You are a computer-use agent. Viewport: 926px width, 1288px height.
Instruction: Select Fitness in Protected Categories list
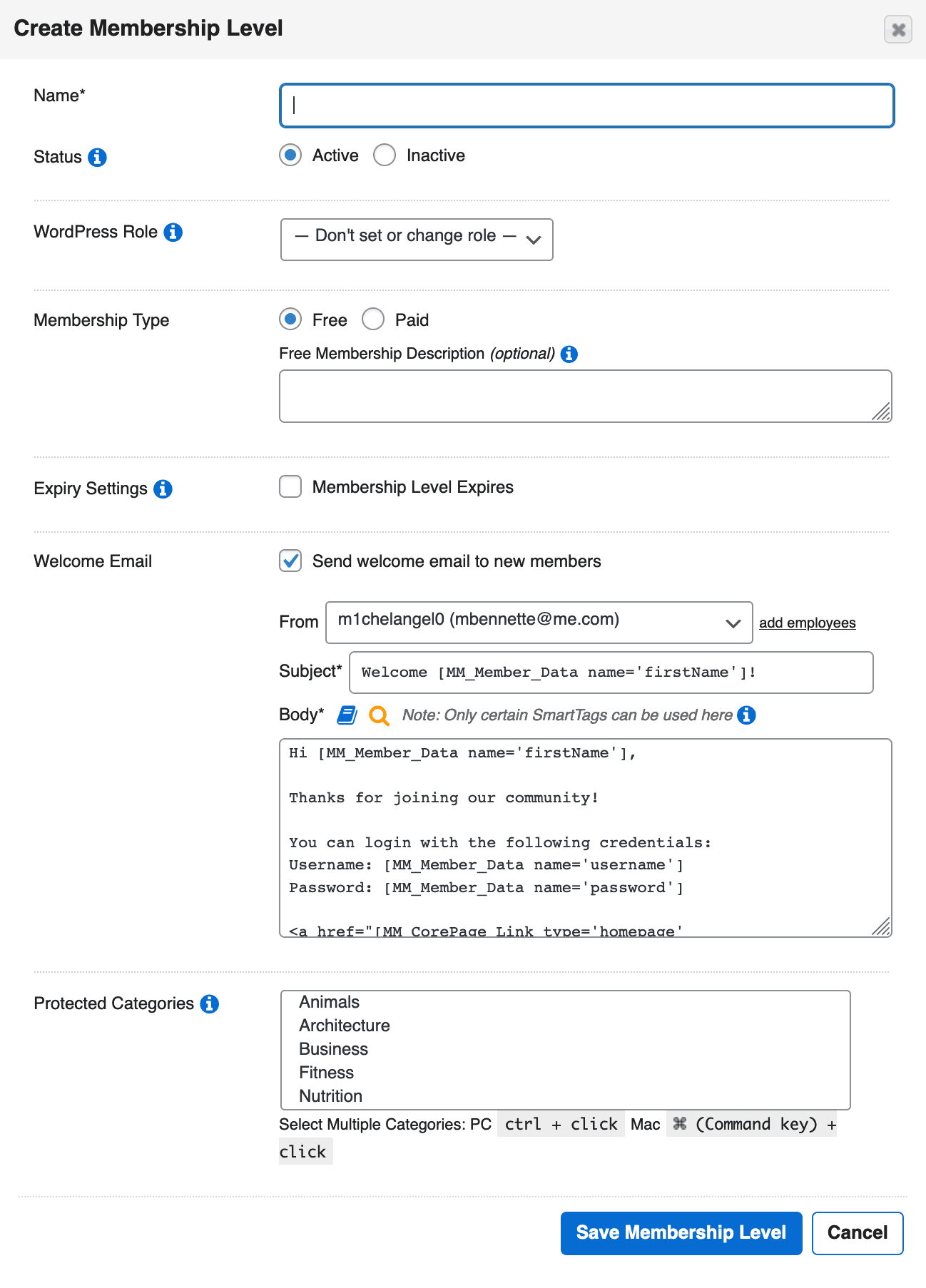click(327, 1073)
